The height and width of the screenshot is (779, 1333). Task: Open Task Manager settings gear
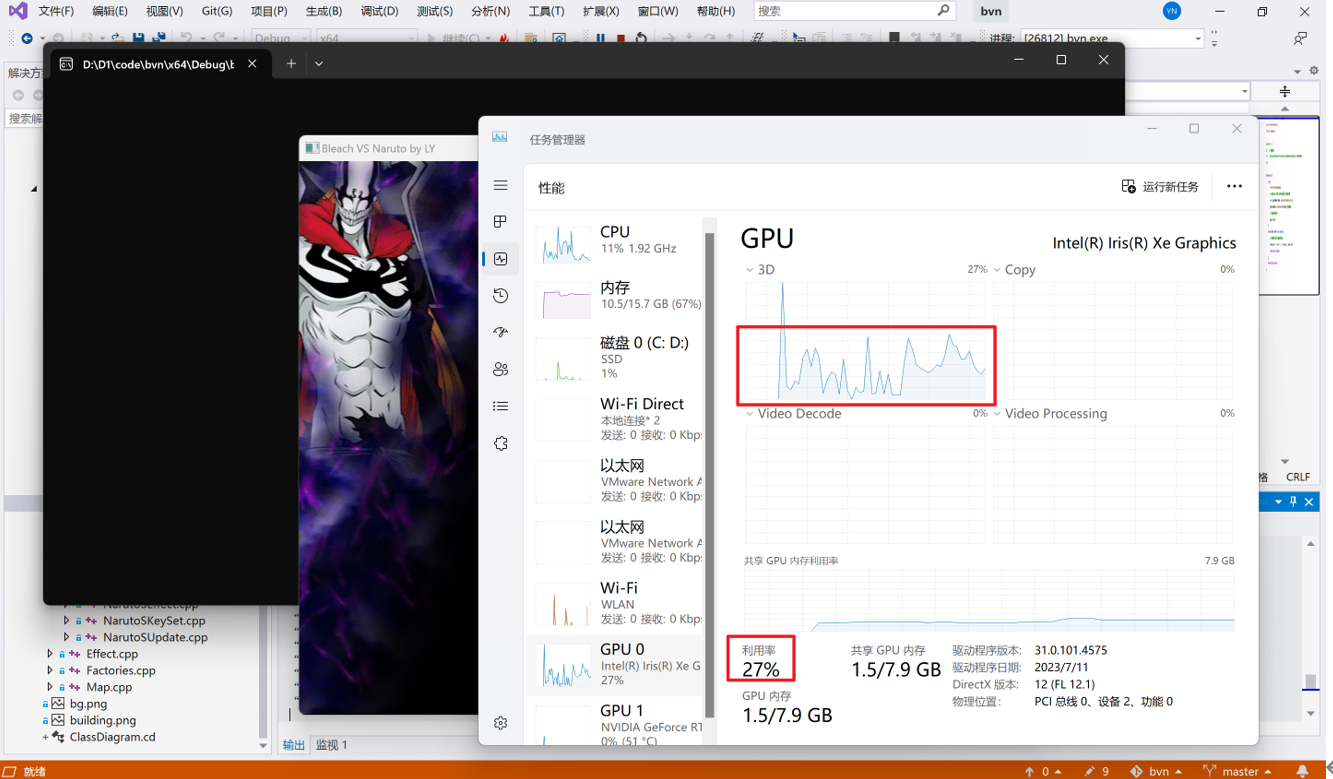click(x=501, y=723)
